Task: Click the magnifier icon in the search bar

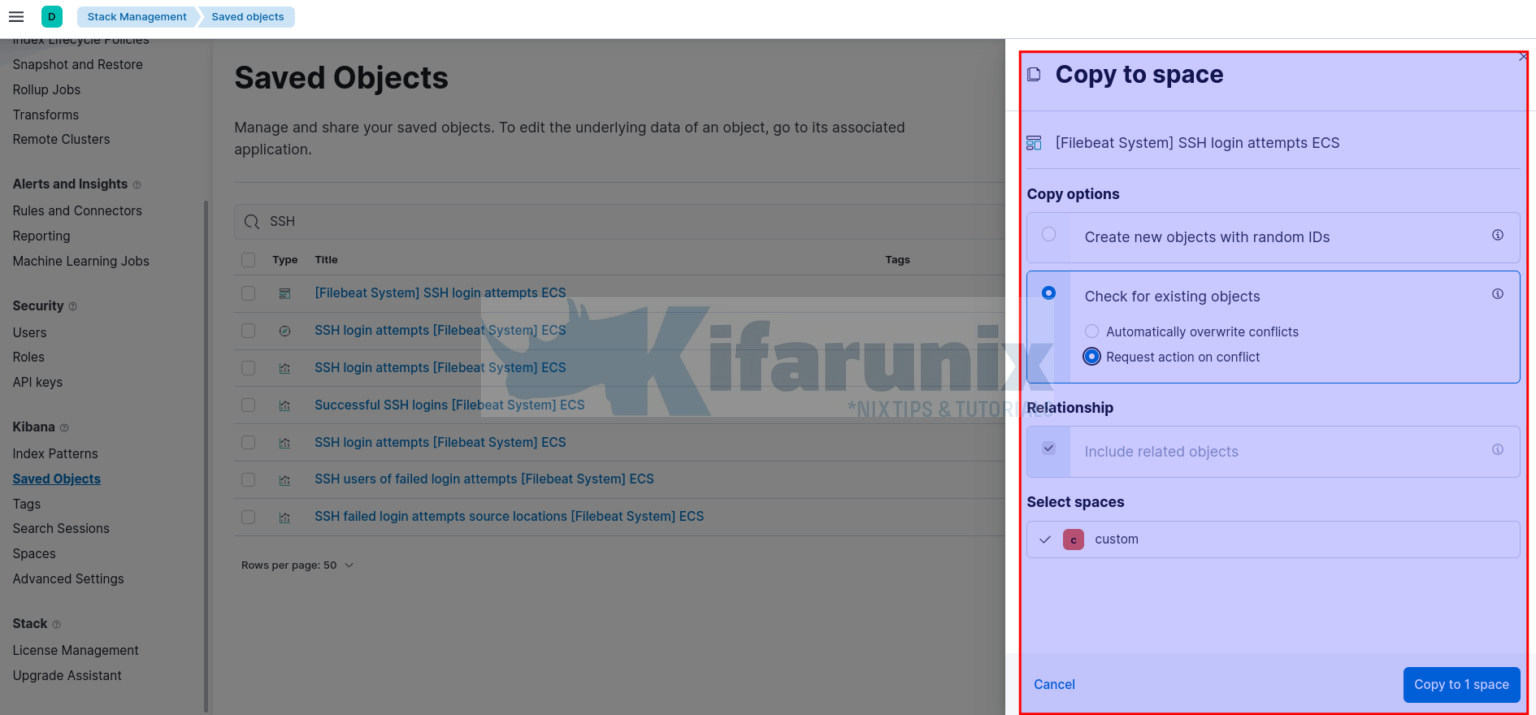Action: 250,220
